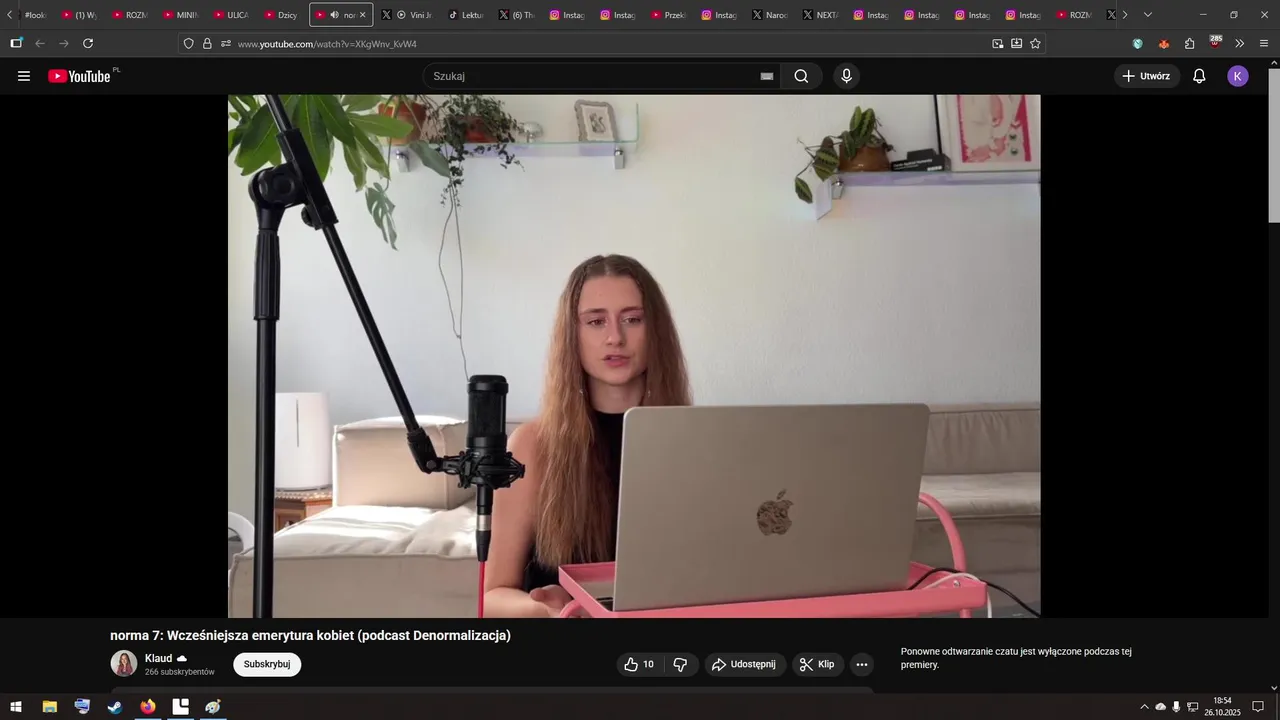Go back with the browser arrow
The image size is (1280, 720).
pyautogui.click(x=40, y=43)
